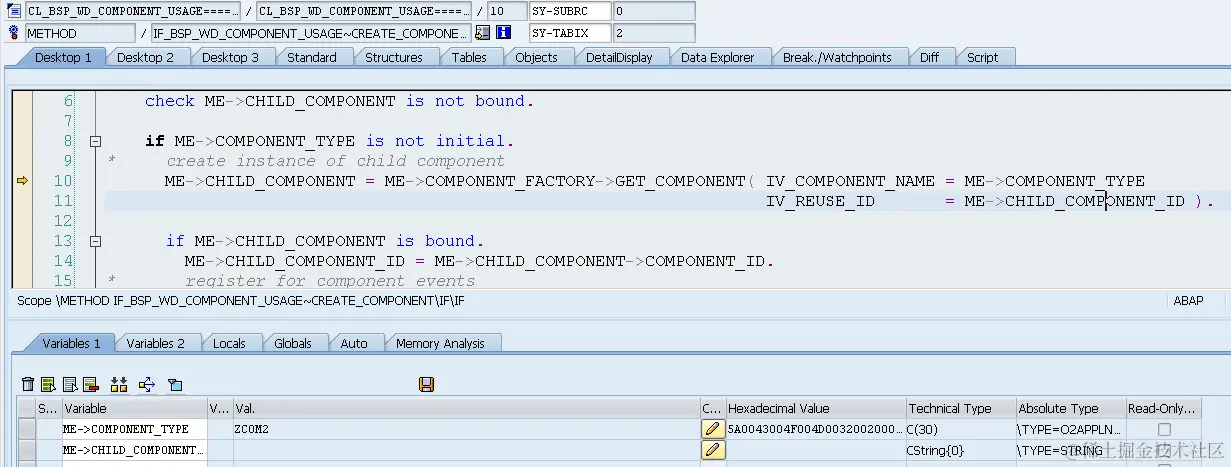1231x467 pixels.
Task: Select row selector for ME->CHILD_COMPONENT row
Action: (26, 450)
